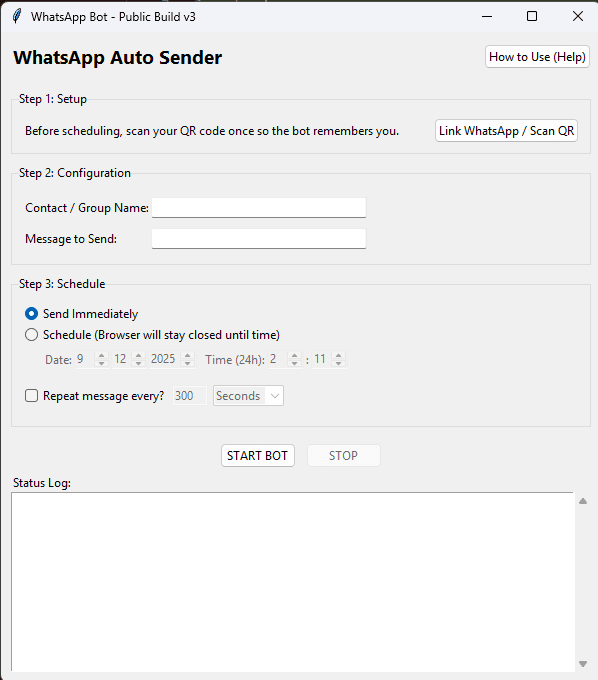Click the feather app icon in title bar
Screen dimensions: 598x680
click(x=16, y=16)
